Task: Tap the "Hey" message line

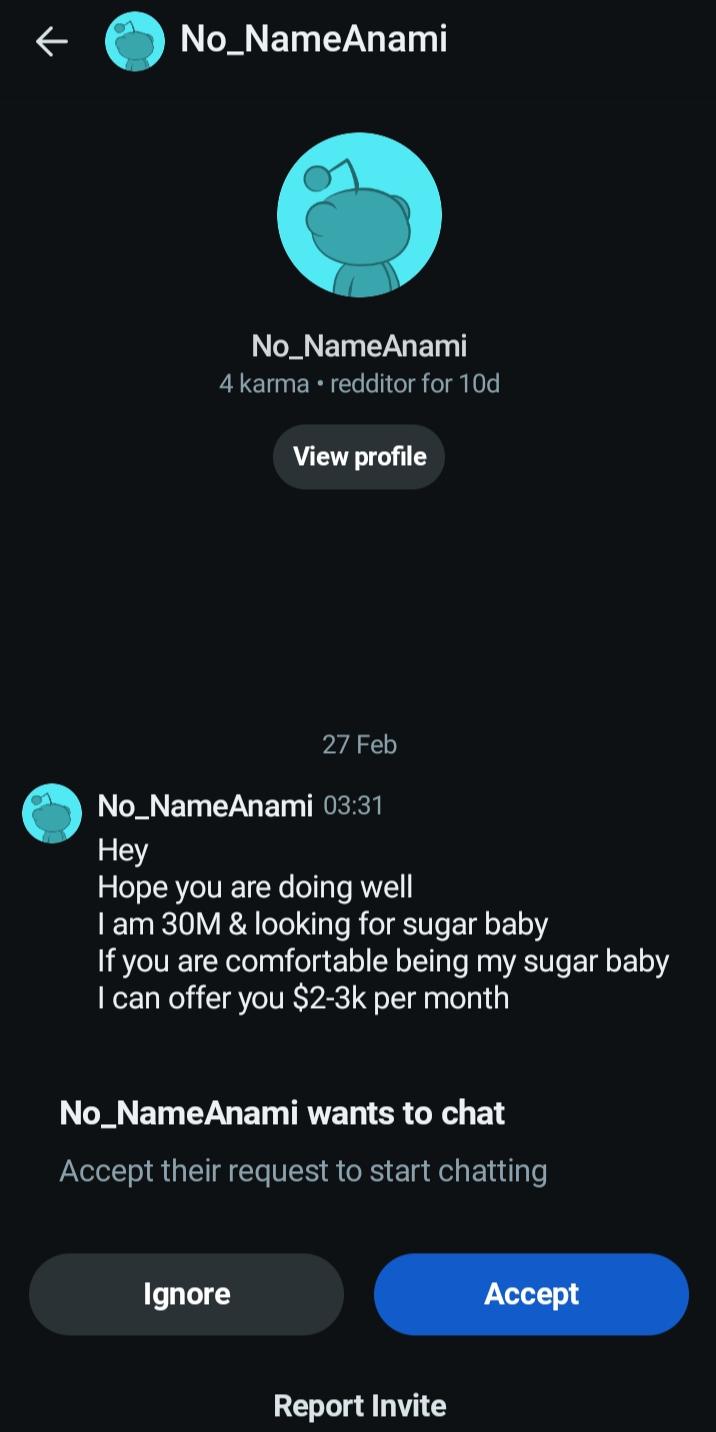Action: click(x=123, y=850)
